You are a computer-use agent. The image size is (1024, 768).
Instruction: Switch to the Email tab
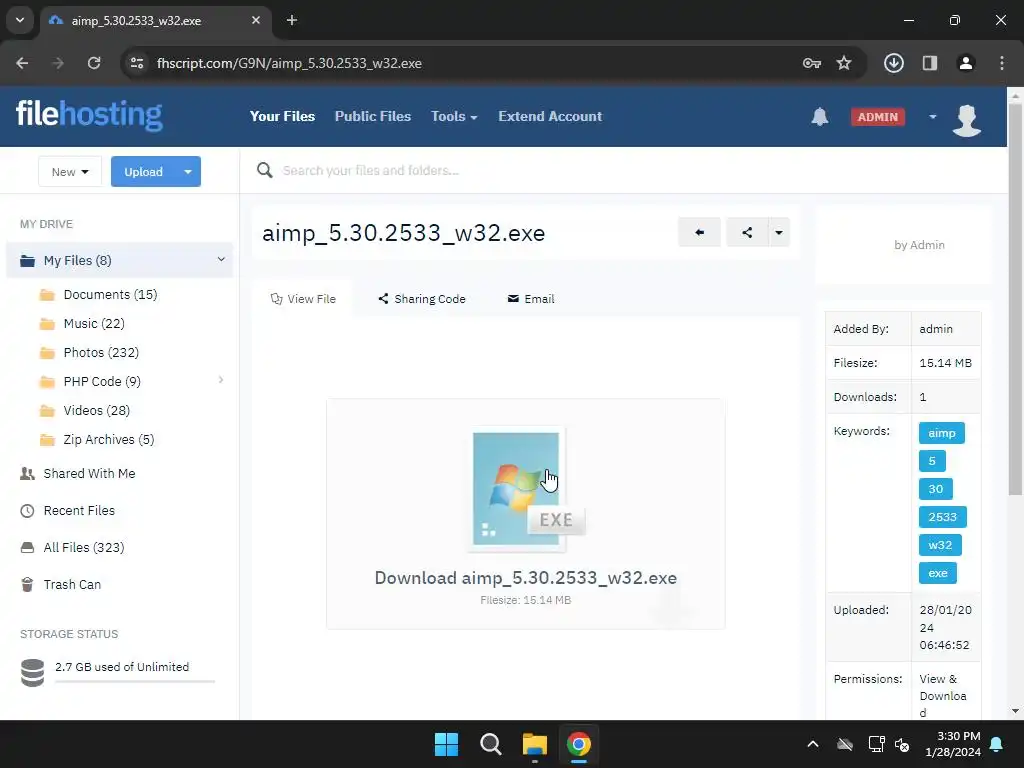click(531, 298)
